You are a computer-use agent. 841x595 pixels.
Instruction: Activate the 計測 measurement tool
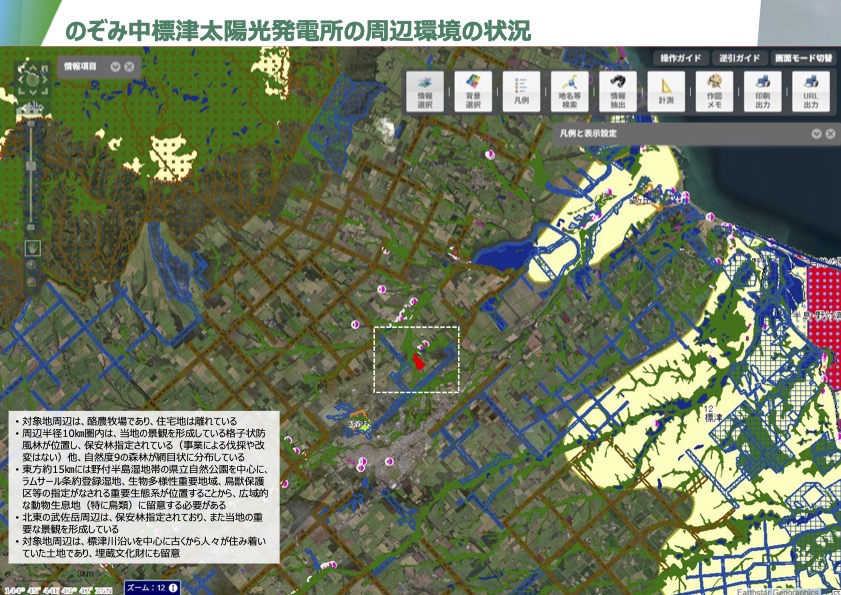point(666,91)
